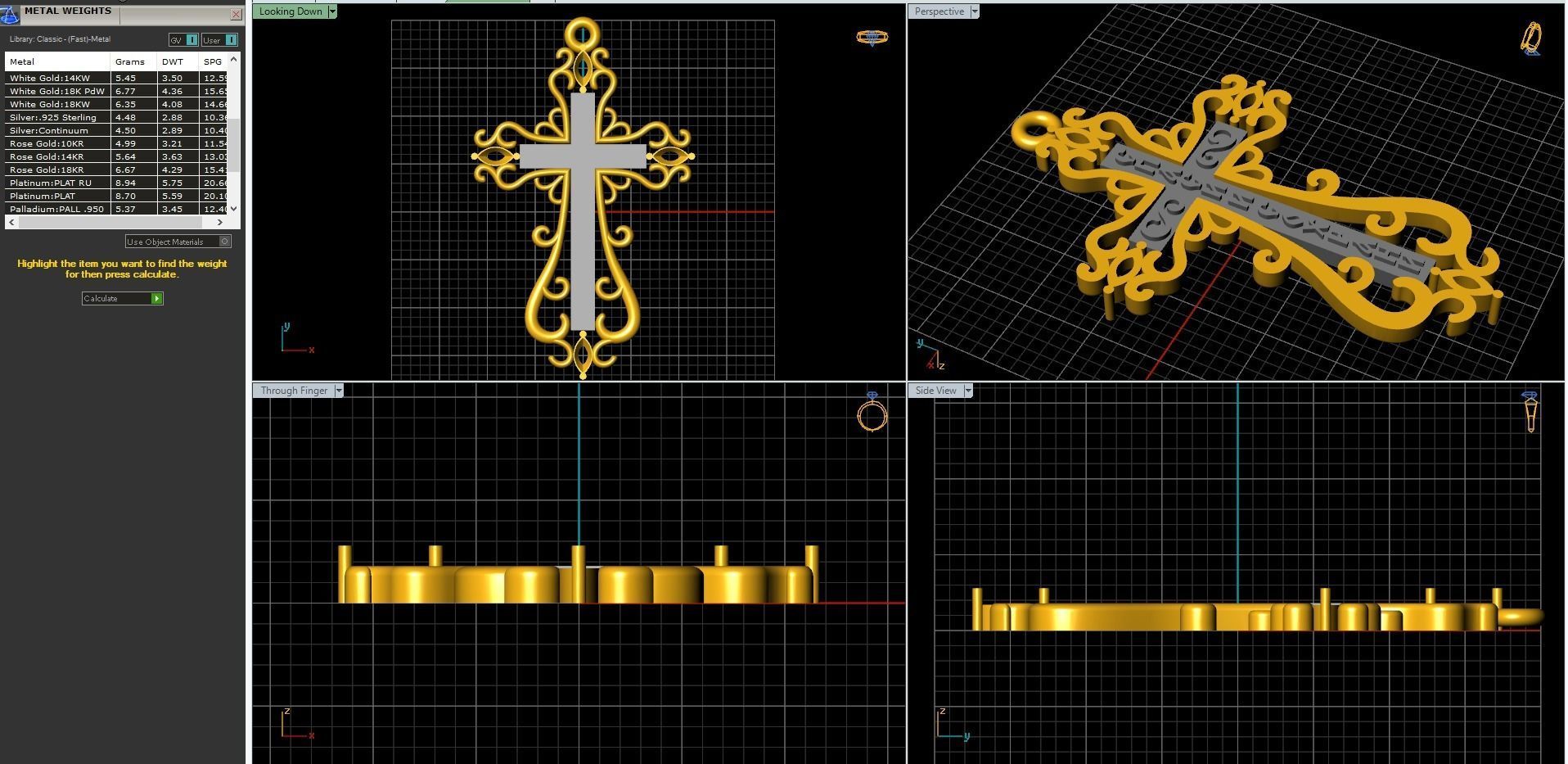Screen dimensions: 1568x764
Task: Select the Rose Gold:18KR row
Action: point(116,170)
